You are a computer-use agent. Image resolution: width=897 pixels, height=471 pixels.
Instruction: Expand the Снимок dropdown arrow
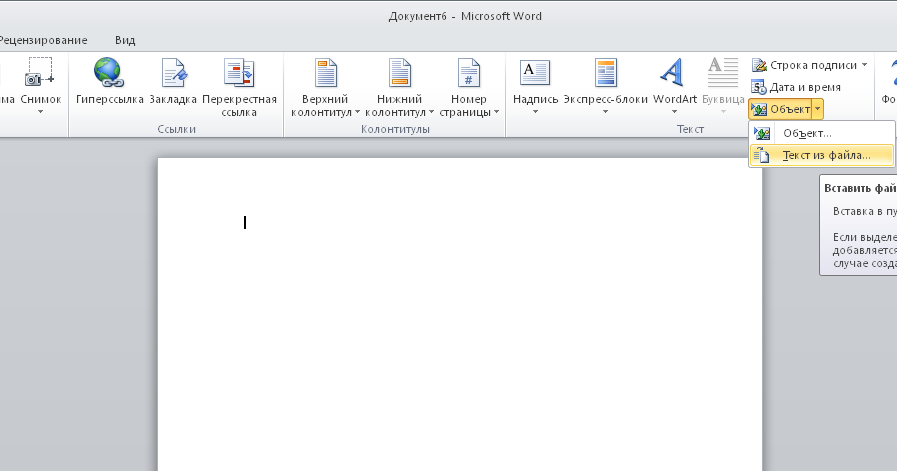tap(41, 112)
